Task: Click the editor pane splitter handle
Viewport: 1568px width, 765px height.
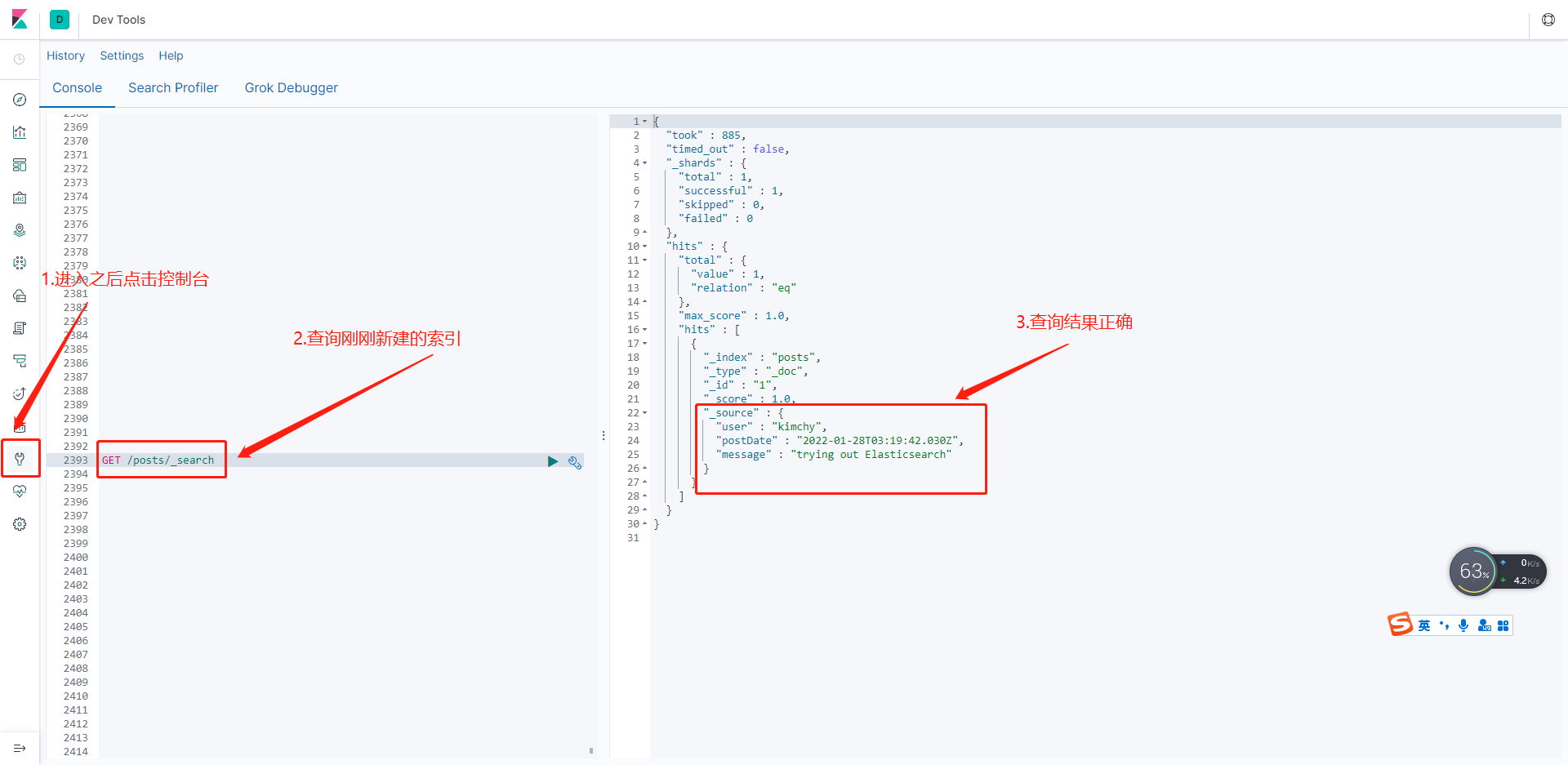Action: (x=604, y=436)
